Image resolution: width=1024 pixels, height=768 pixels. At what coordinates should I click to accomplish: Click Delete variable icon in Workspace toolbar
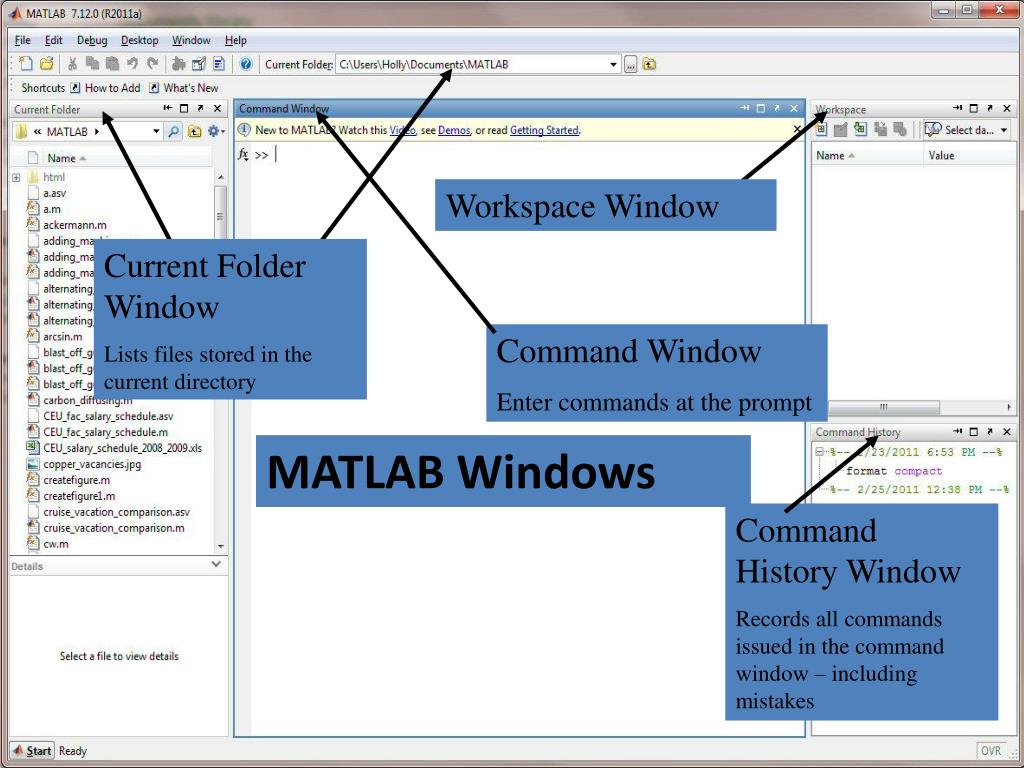[900, 129]
